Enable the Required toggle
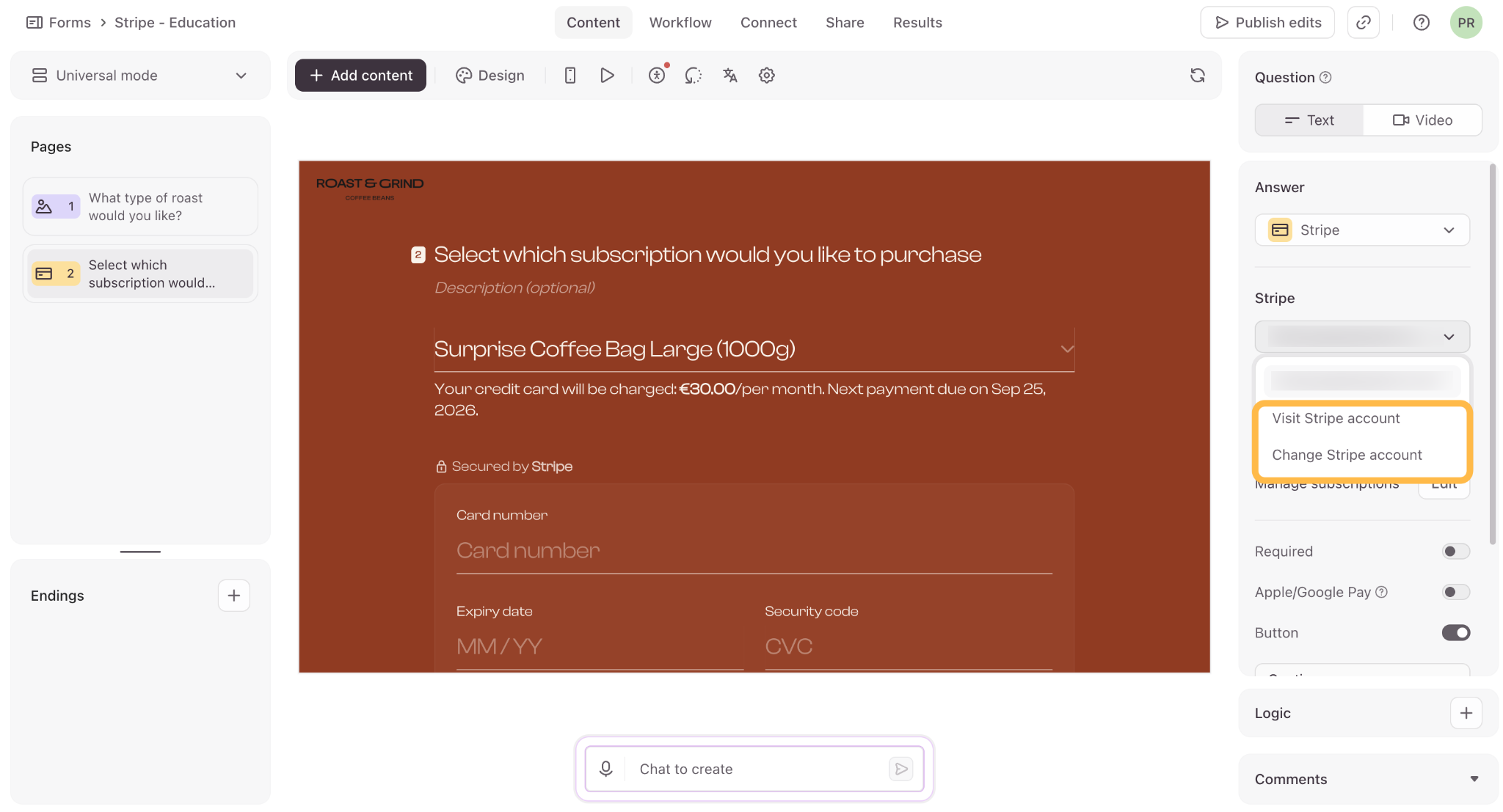 (x=1456, y=552)
